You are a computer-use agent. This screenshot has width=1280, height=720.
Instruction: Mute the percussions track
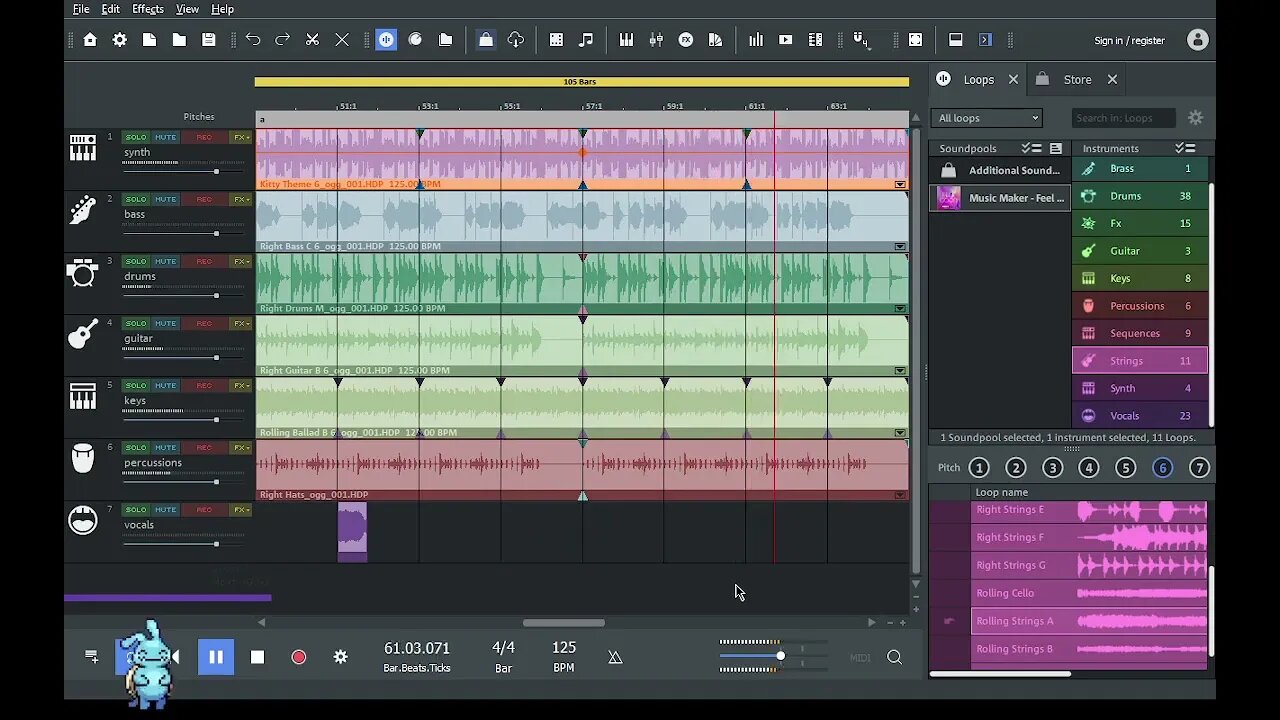165,447
